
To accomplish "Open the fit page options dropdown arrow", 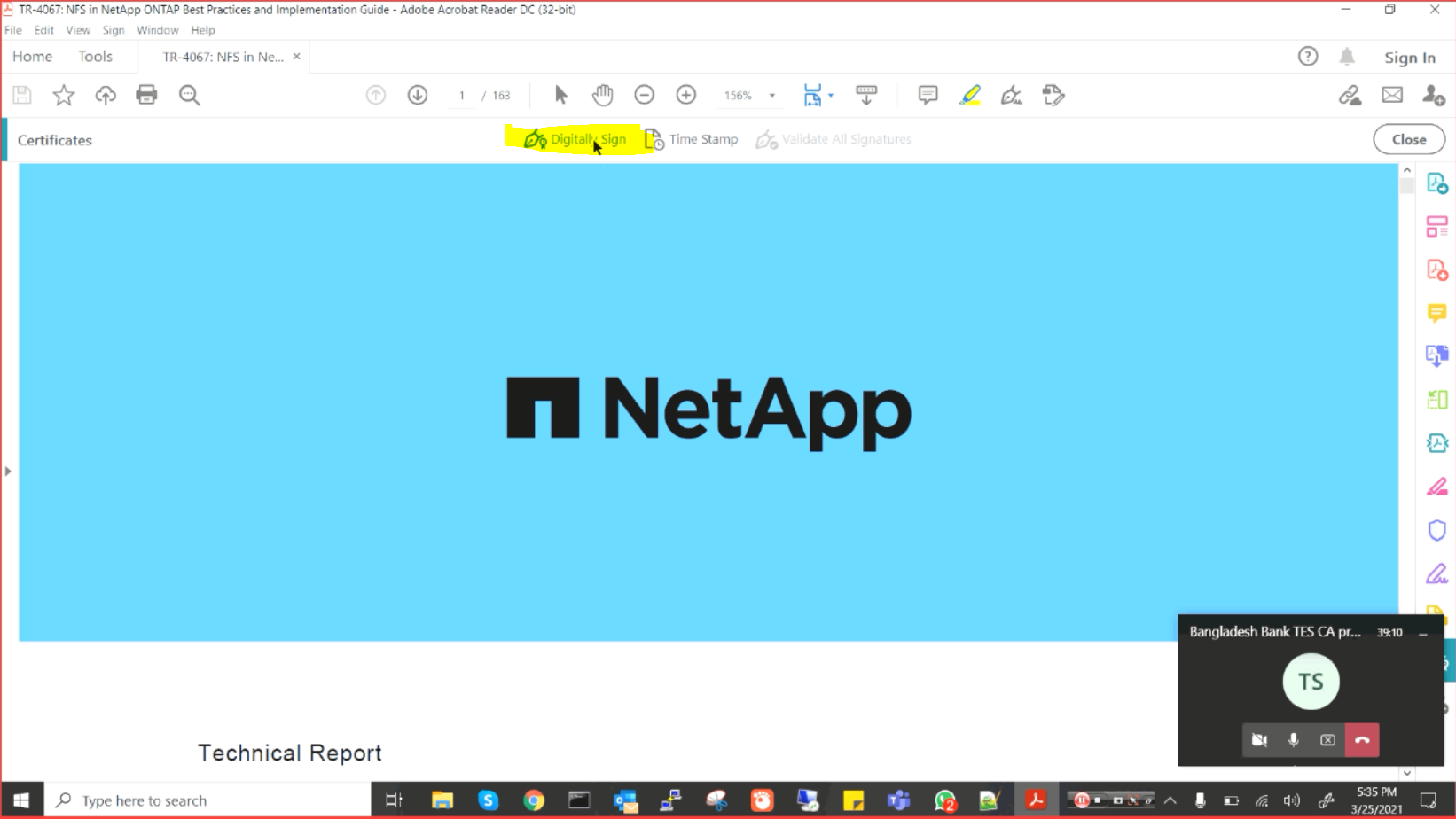I will [x=831, y=96].
